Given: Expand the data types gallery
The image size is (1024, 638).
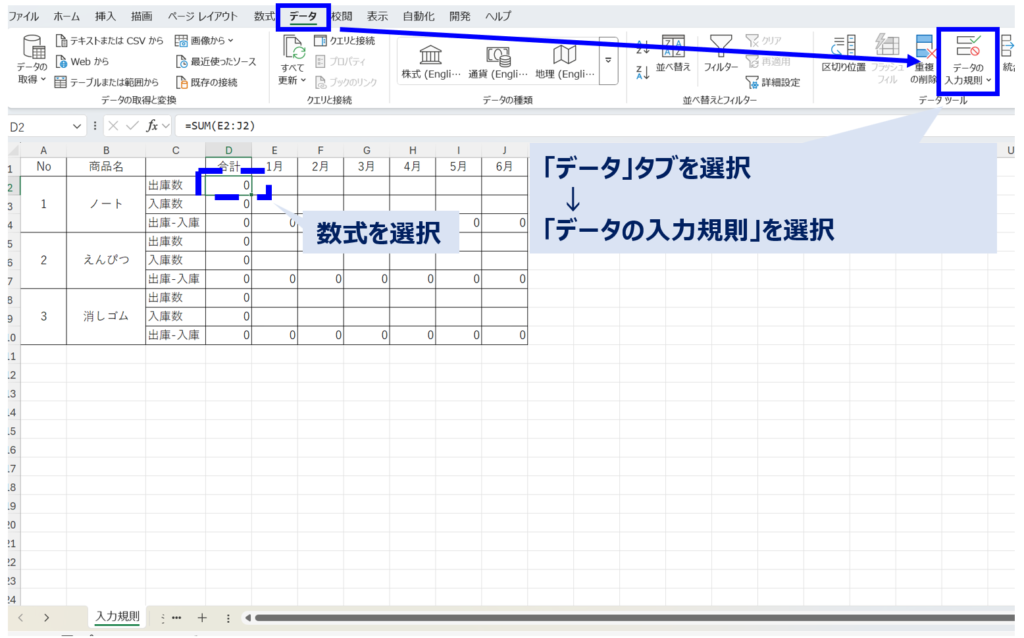Looking at the screenshot, I should click(x=608, y=60).
